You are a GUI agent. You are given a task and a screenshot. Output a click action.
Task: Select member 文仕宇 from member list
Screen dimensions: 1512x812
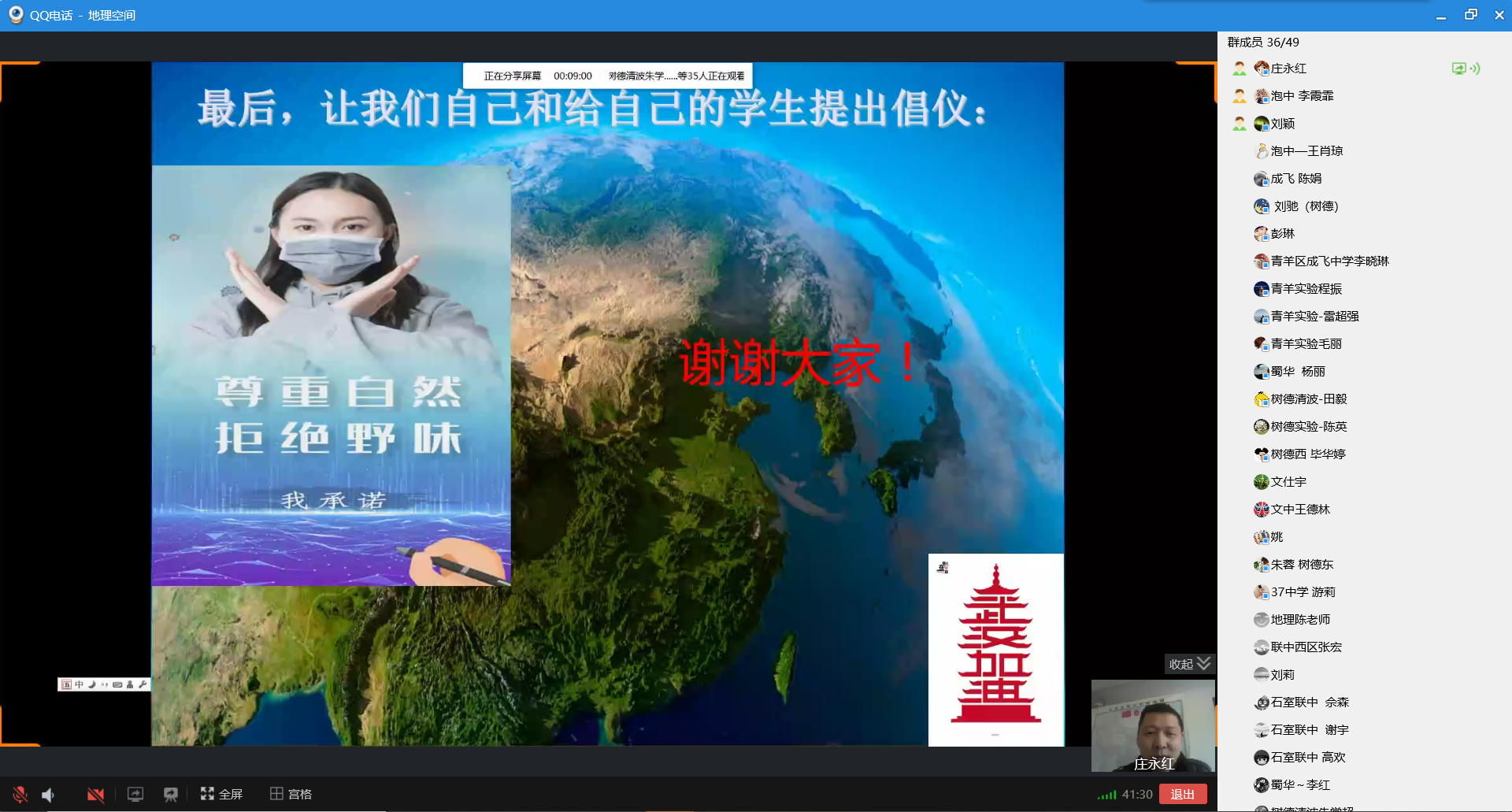(1288, 482)
